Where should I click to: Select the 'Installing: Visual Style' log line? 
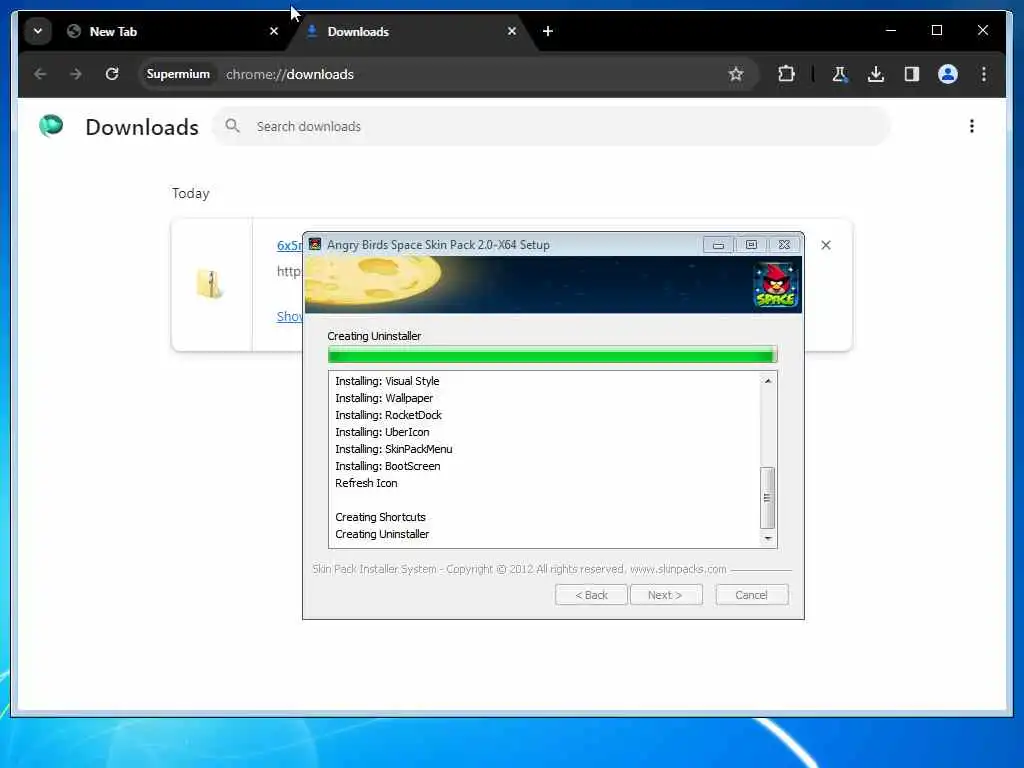pos(387,381)
